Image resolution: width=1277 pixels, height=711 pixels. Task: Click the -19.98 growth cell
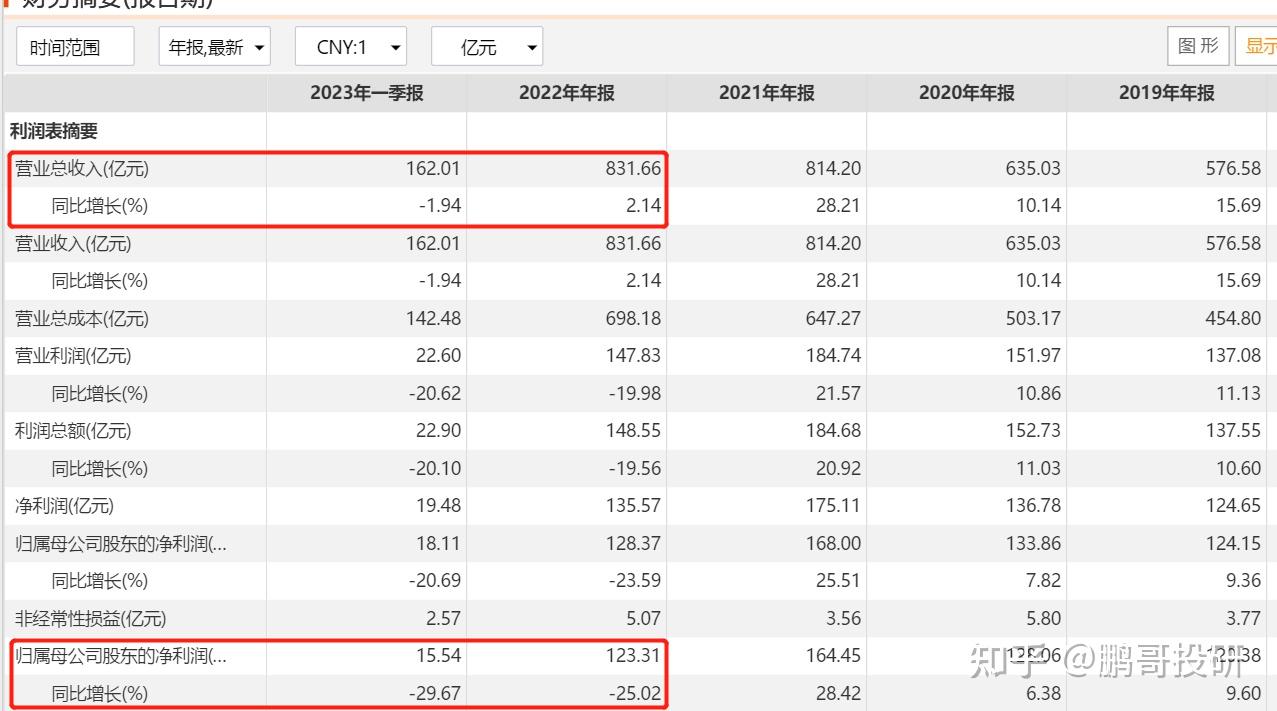(x=635, y=394)
